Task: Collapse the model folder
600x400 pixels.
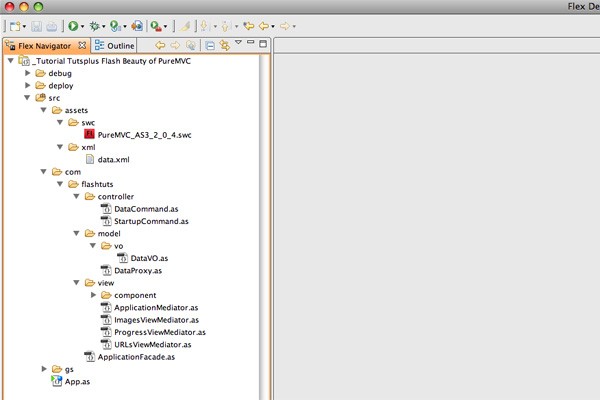Action: 77,233
